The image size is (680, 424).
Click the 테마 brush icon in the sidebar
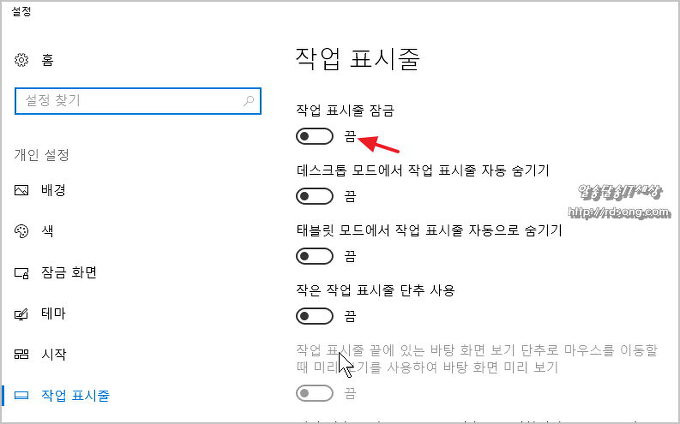pos(22,313)
